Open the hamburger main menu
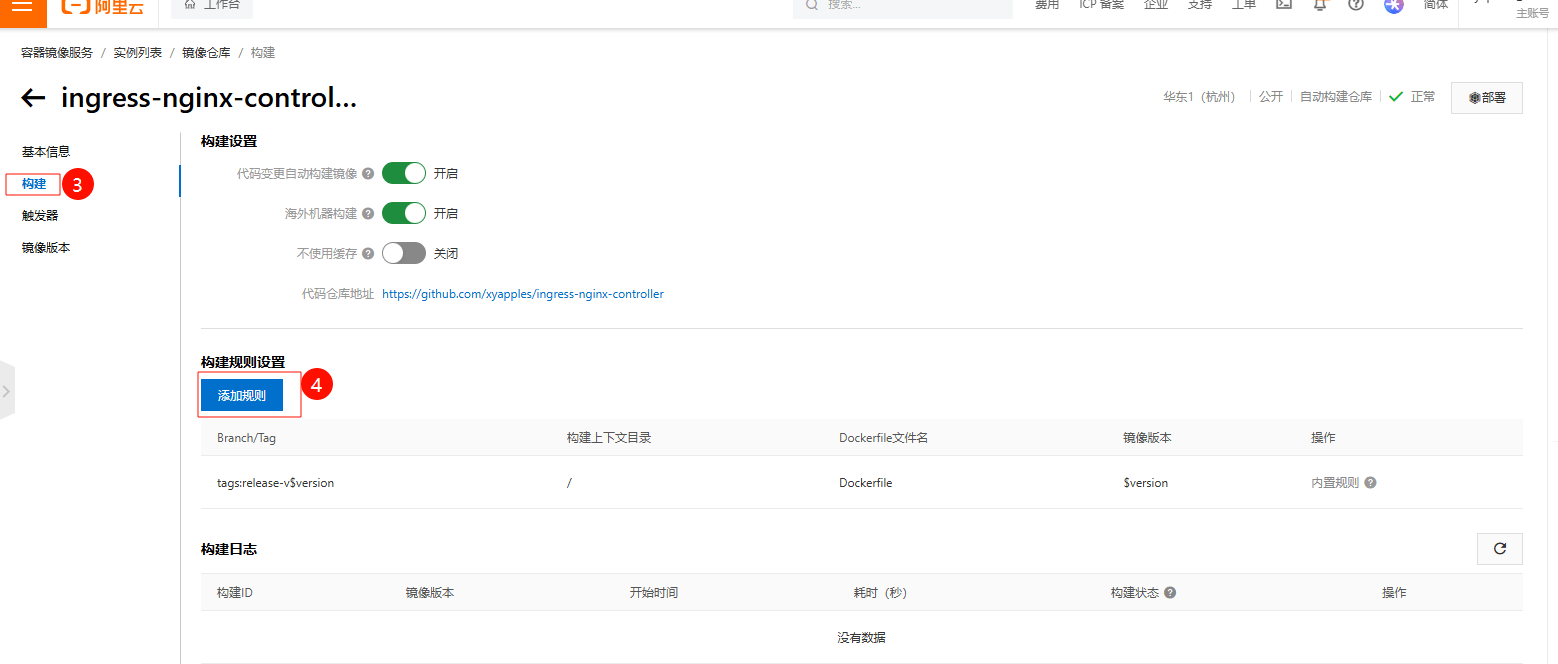This screenshot has height=664, width=1558. (22, 5)
